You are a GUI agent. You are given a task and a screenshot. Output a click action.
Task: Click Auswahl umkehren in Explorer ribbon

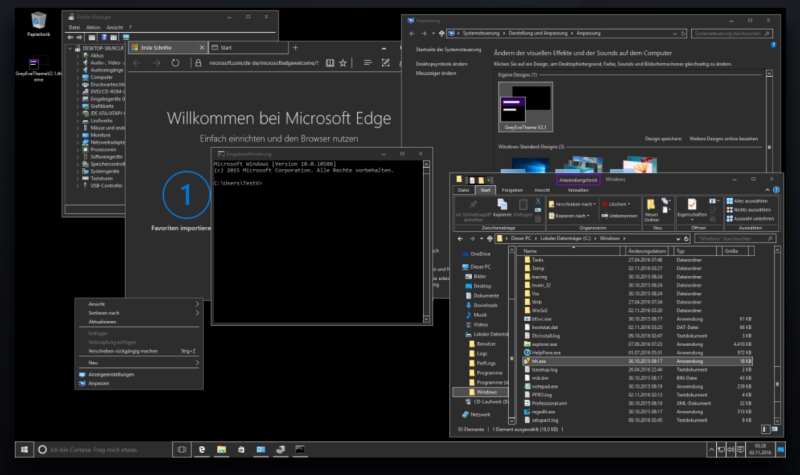tap(750, 218)
